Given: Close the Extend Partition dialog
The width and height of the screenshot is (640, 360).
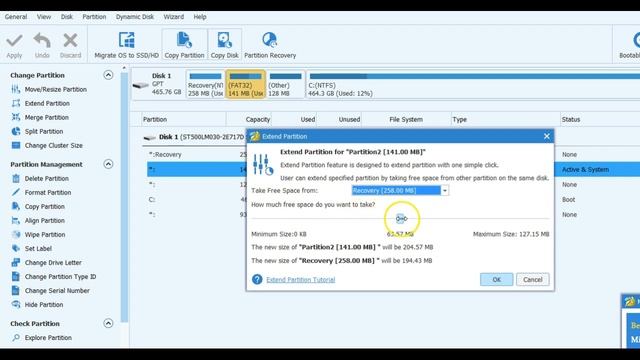Looking at the screenshot, I should [547, 136].
